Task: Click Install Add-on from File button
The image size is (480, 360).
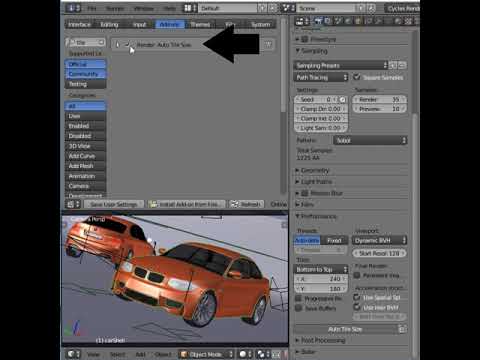Action: tap(186, 204)
